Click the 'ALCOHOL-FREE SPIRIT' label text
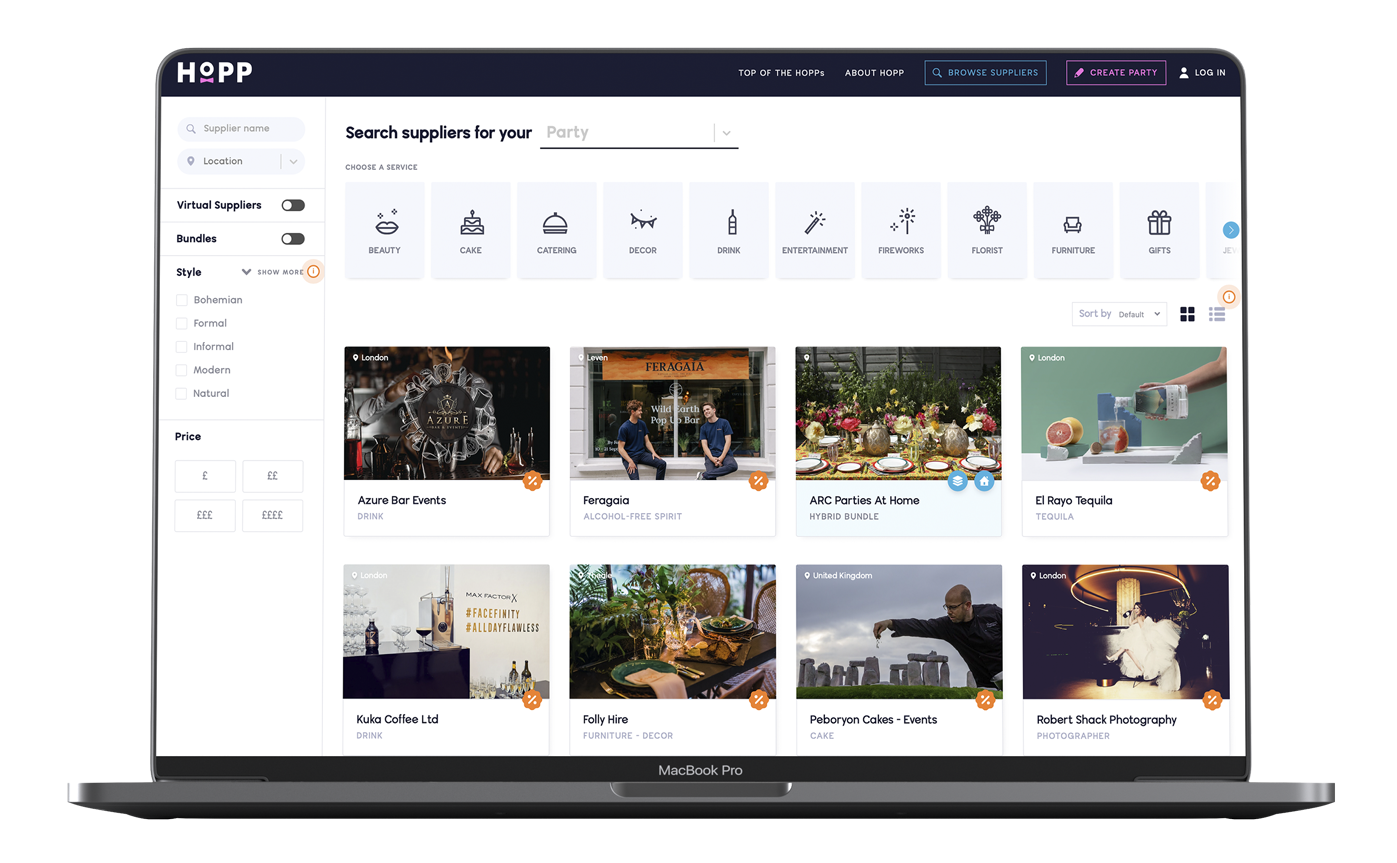 (632, 517)
